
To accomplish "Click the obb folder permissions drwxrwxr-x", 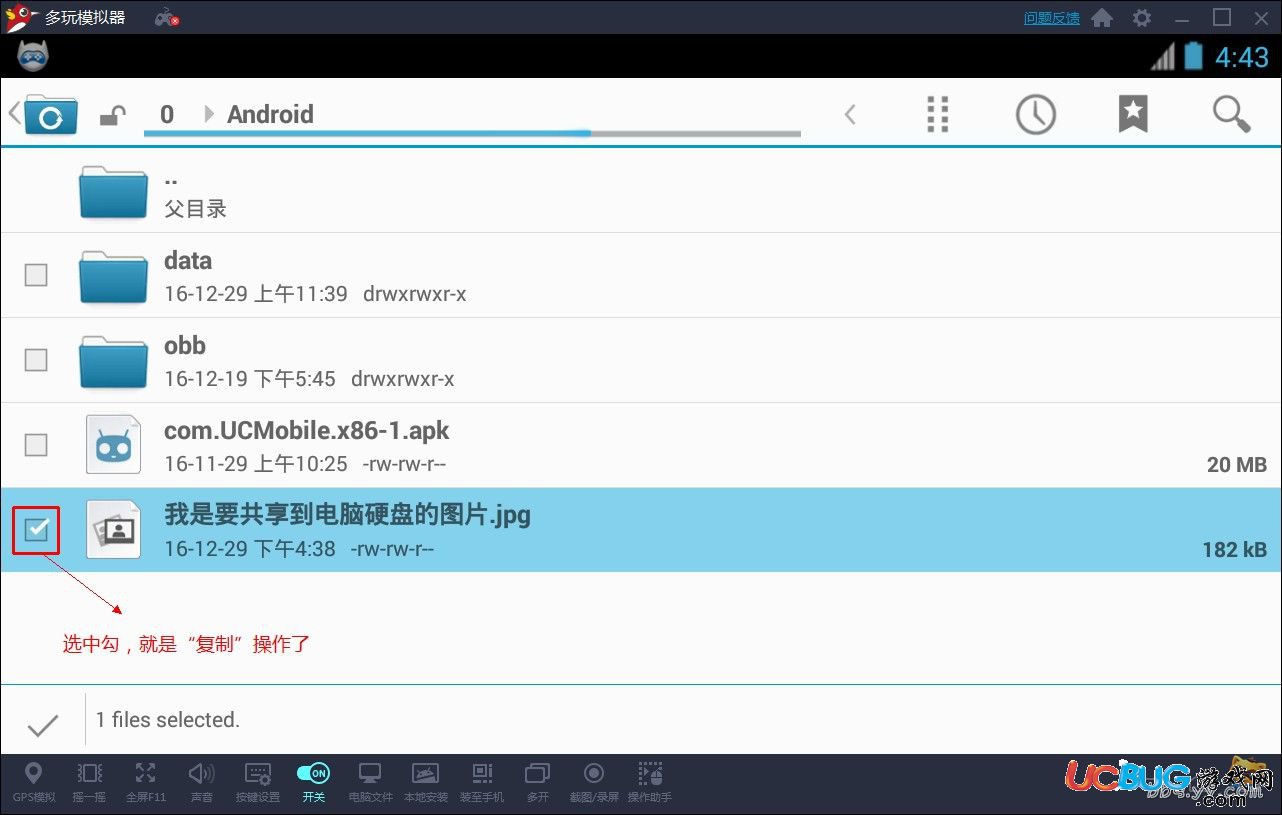I will [x=403, y=379].
